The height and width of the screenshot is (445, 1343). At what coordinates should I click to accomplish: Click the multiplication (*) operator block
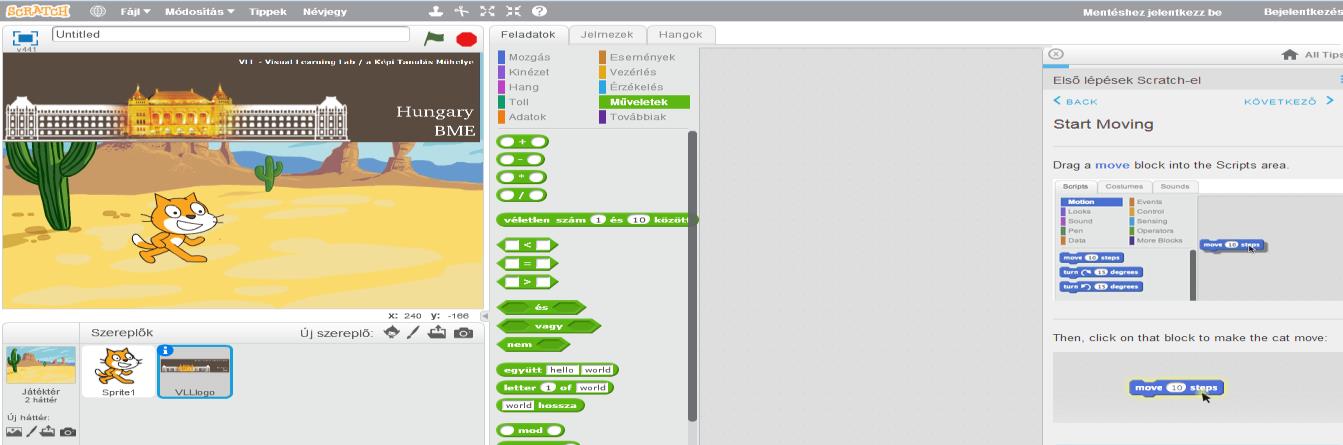click(x=521, y=177)
